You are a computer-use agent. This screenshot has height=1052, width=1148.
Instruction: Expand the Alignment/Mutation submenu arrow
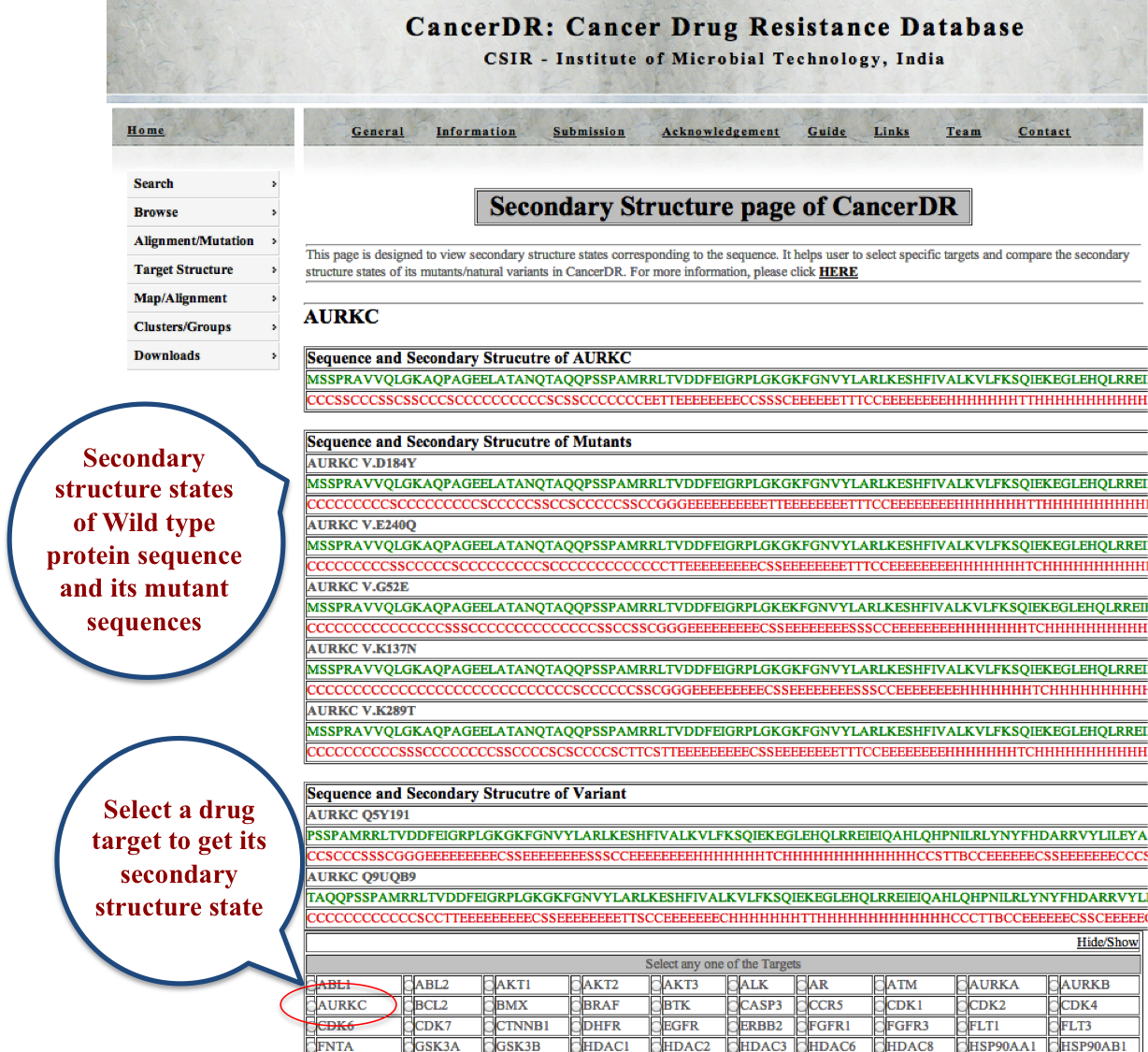274,241
